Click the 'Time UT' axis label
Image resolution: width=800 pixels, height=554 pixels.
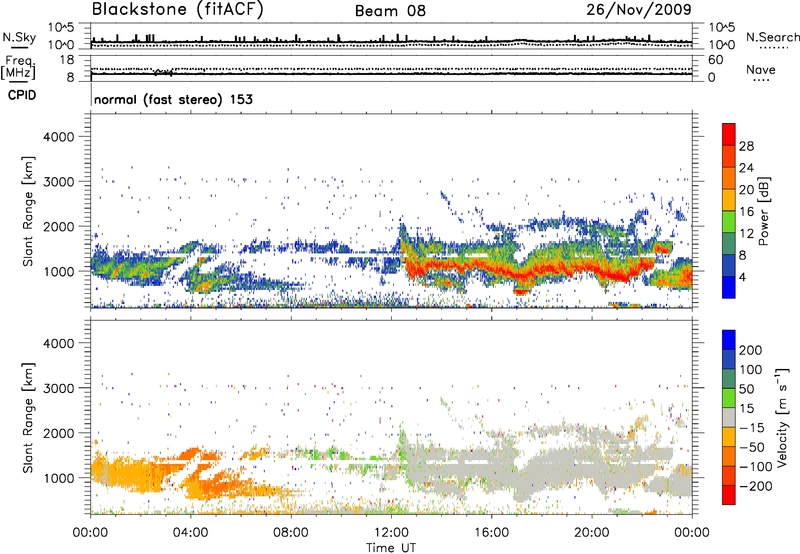click(391, 548)
